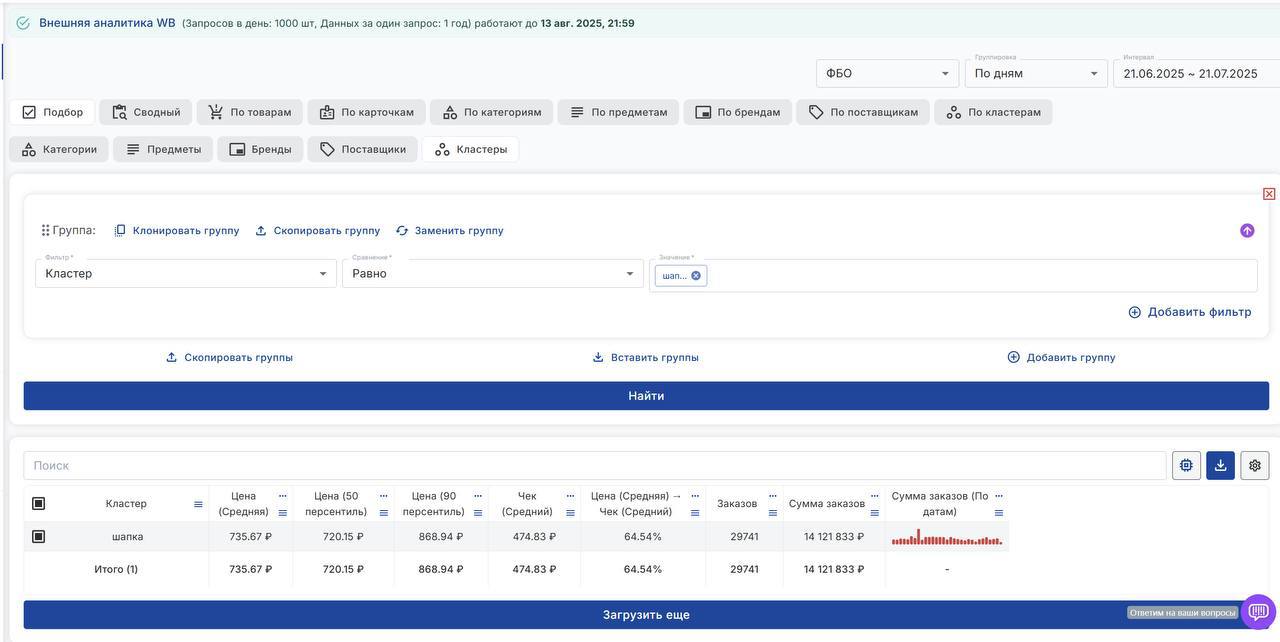This screenshot has width=1280, height=642.
Task: Open the Заказов column three-dots options
Action: point(772,496)
